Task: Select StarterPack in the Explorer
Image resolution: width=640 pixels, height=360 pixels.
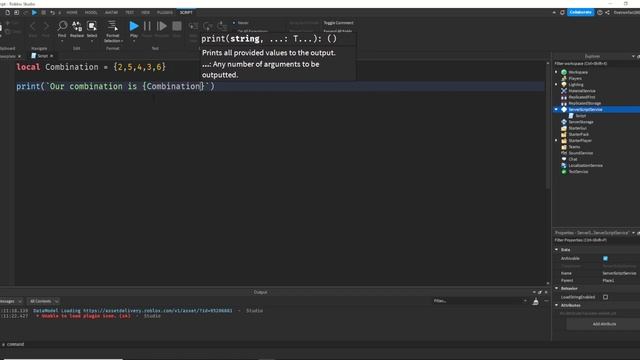Action: pos(579,134)
